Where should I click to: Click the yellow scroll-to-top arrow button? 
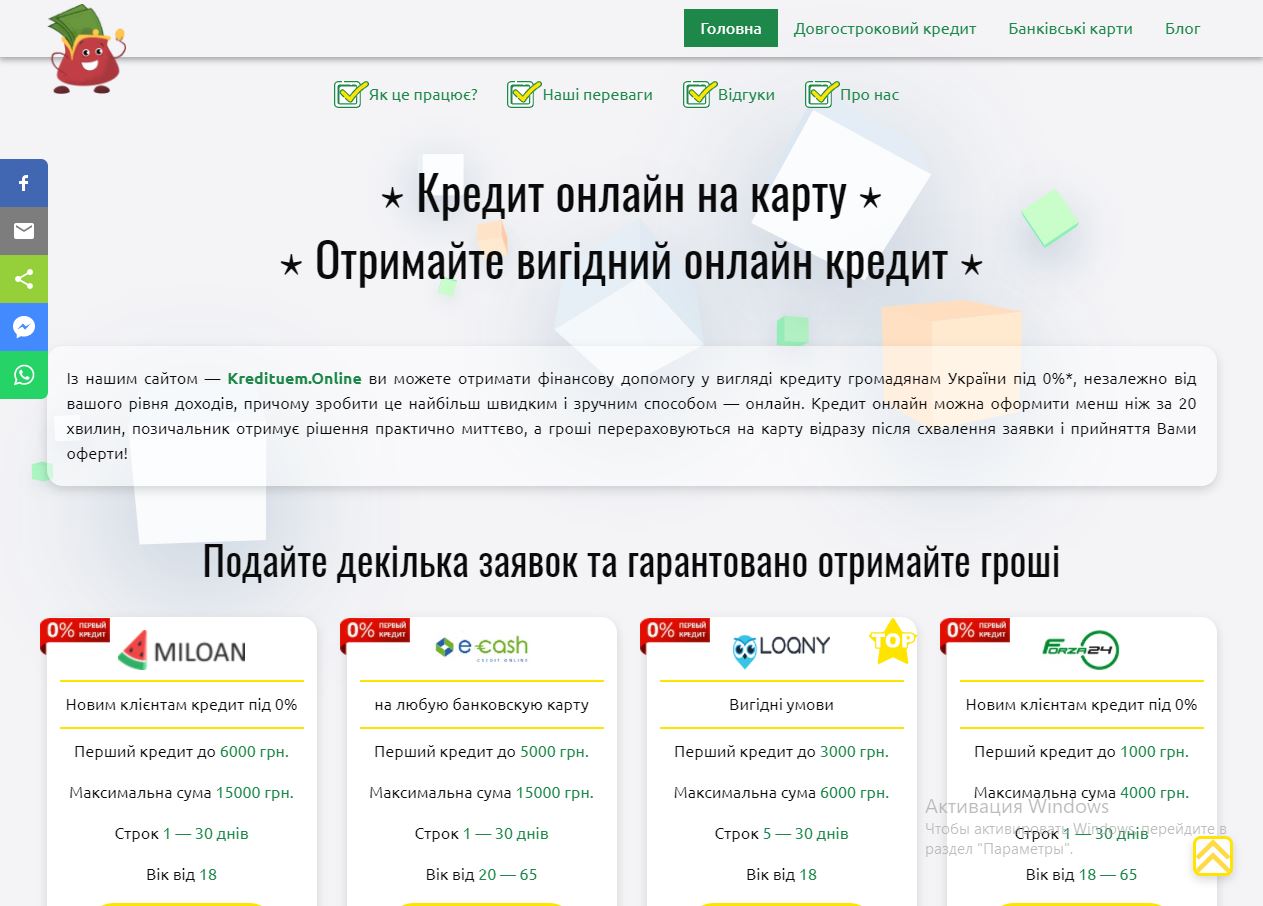click(x=1212, y=856)
